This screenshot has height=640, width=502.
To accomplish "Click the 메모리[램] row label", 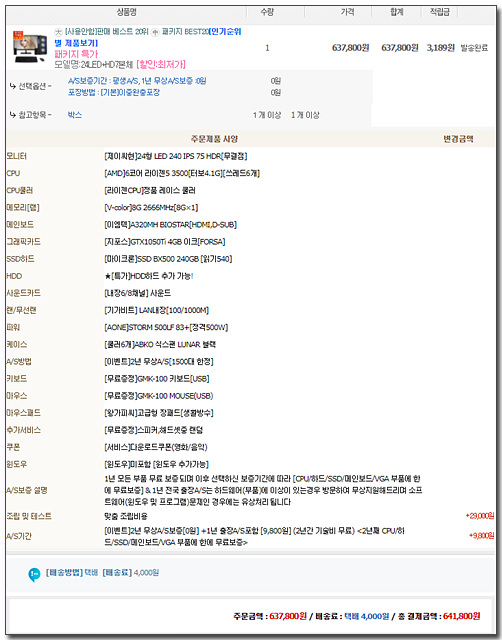I will pyautogui.click(x=23, y=208).
